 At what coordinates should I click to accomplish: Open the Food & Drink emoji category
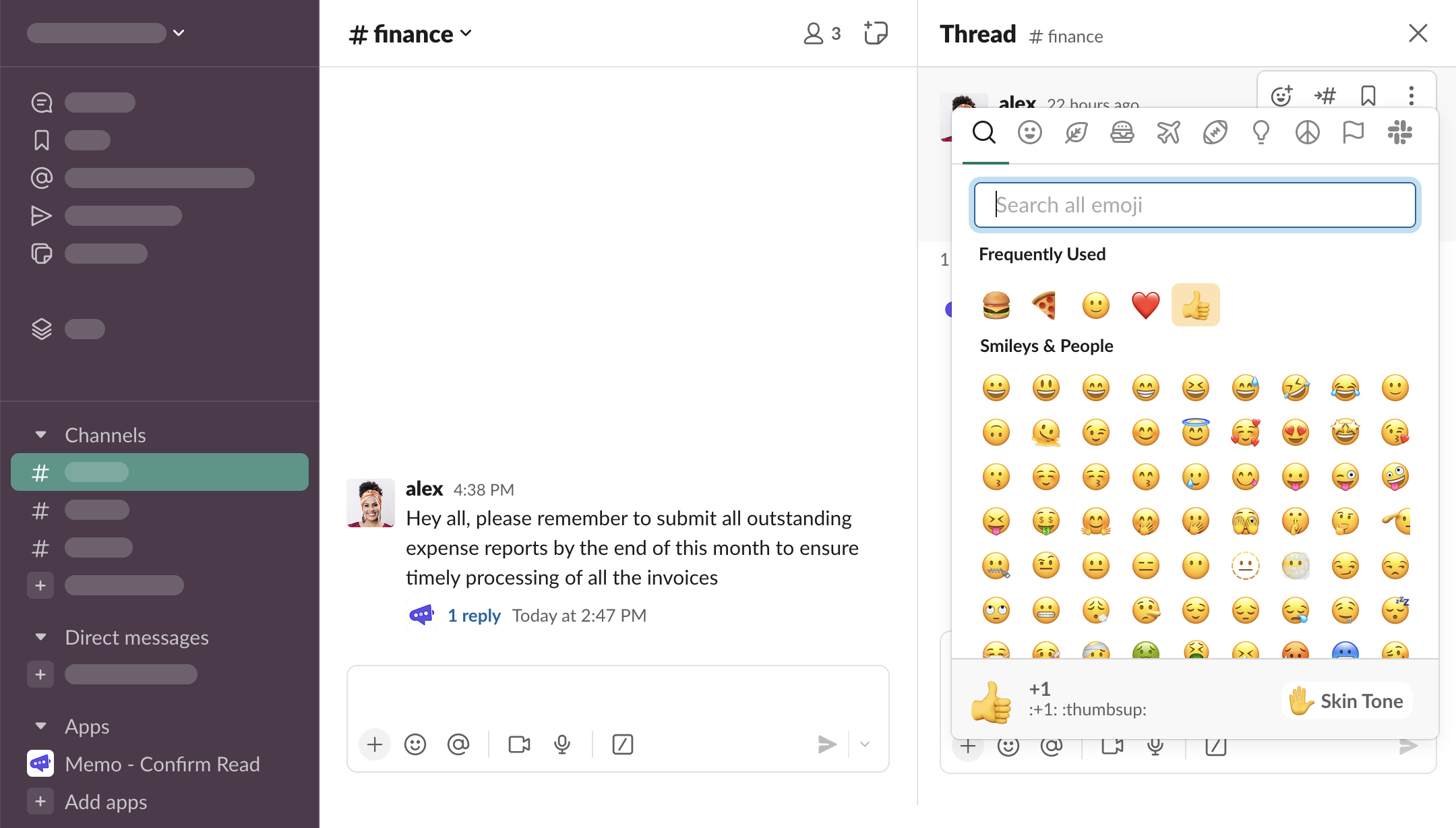click(x=1122, y=133)
